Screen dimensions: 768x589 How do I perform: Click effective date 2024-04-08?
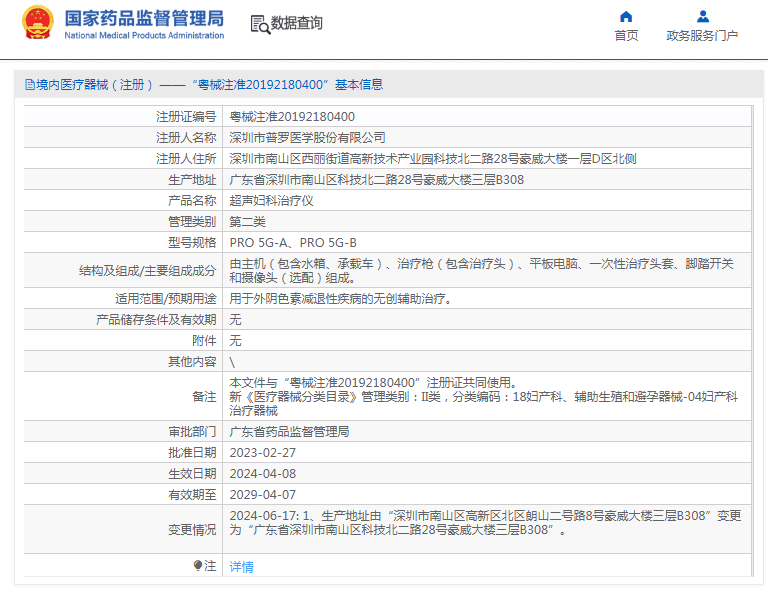tap(263, 474)
